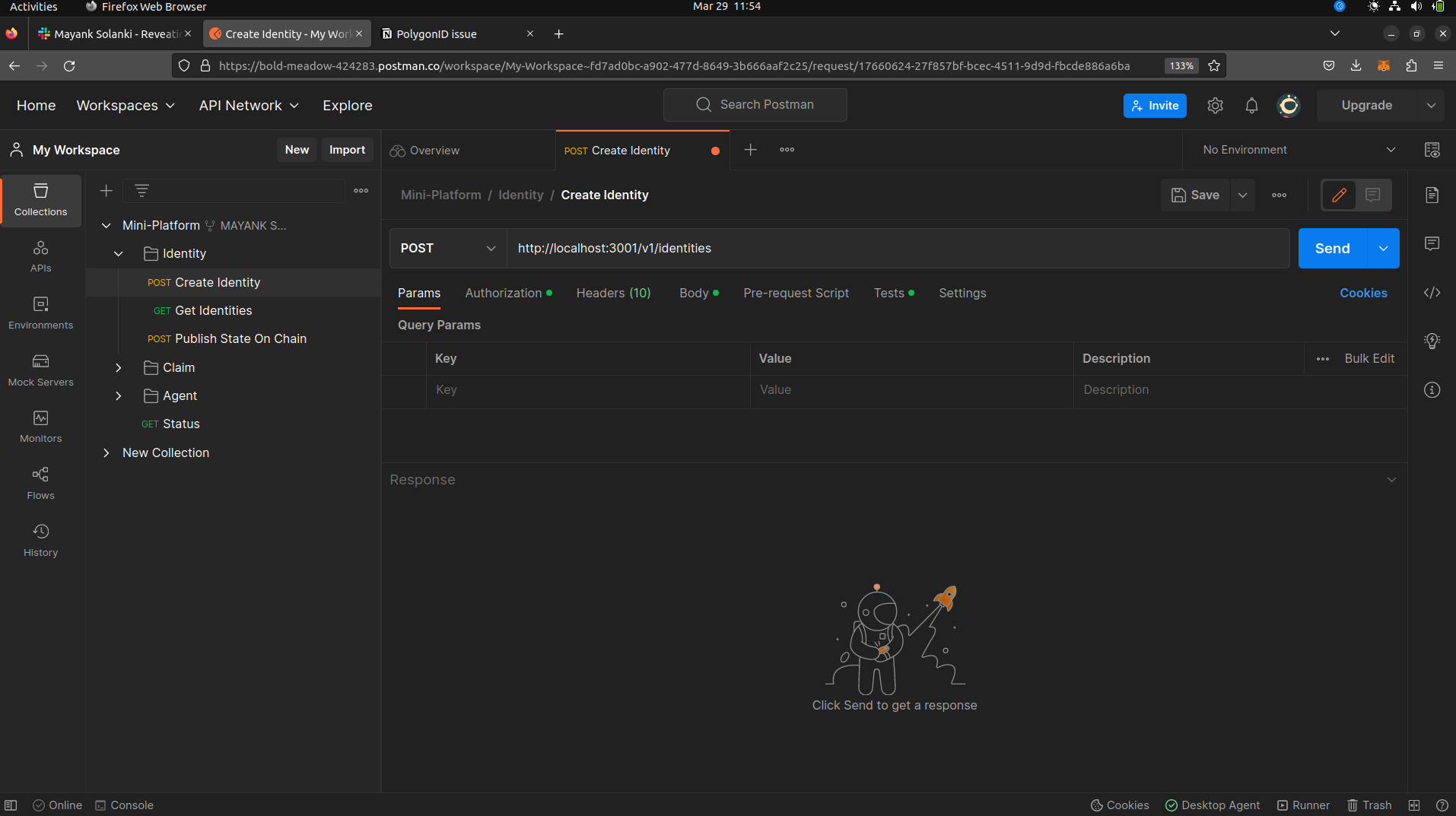The width and height of the screenshot is (1456, 816).
Task: Open the Flows panel
Action: click(40, 483)
